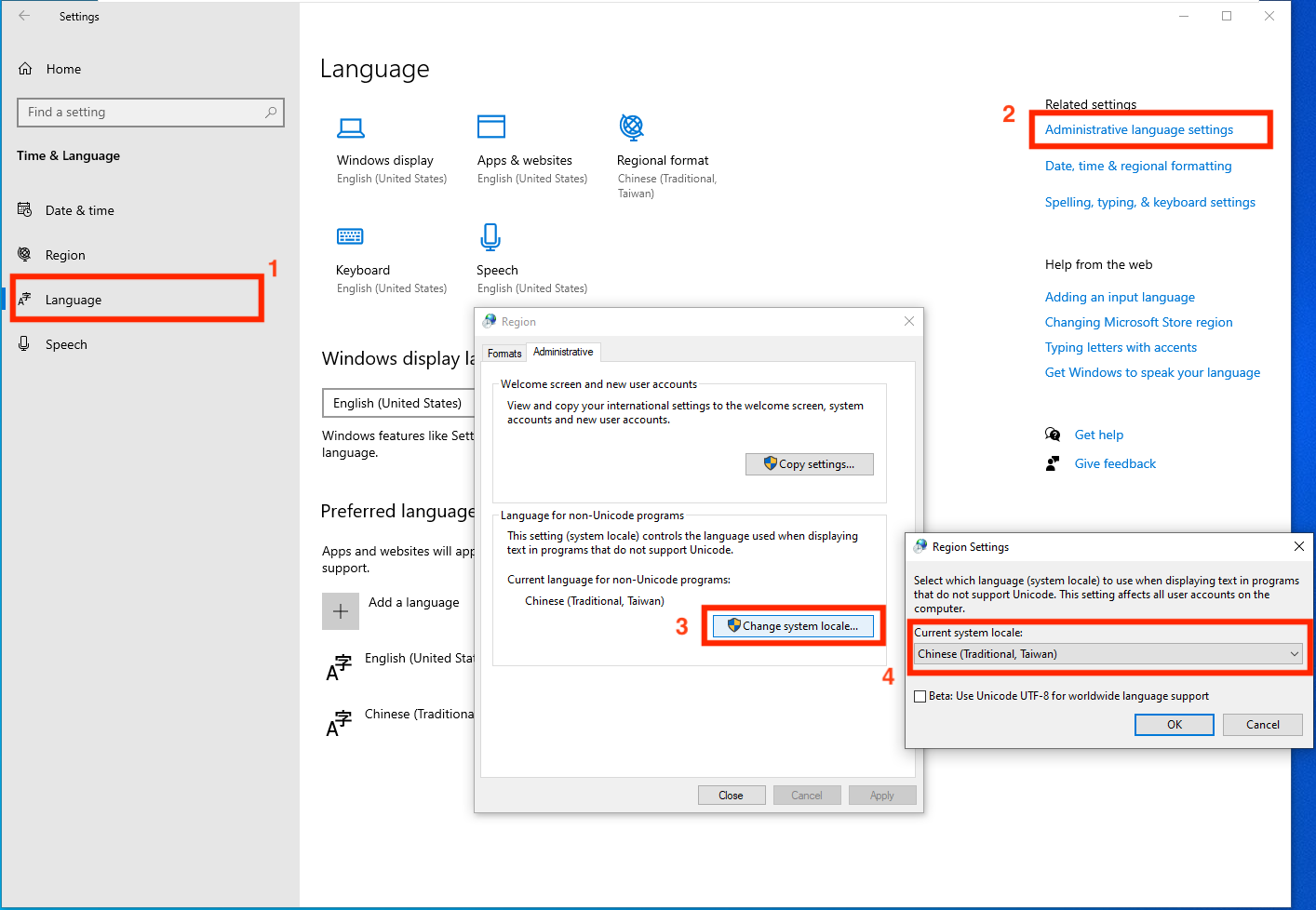Screen dimensions: 1316x910
Task: Click Give feedback person icon
Action: click(x=1053, y=463)
